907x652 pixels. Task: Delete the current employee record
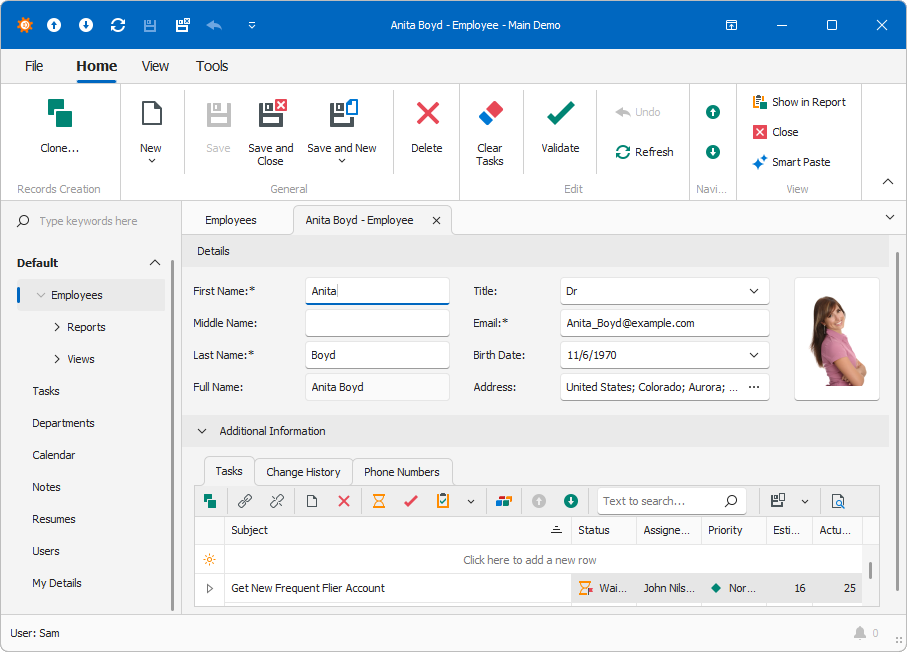[427, 126]
